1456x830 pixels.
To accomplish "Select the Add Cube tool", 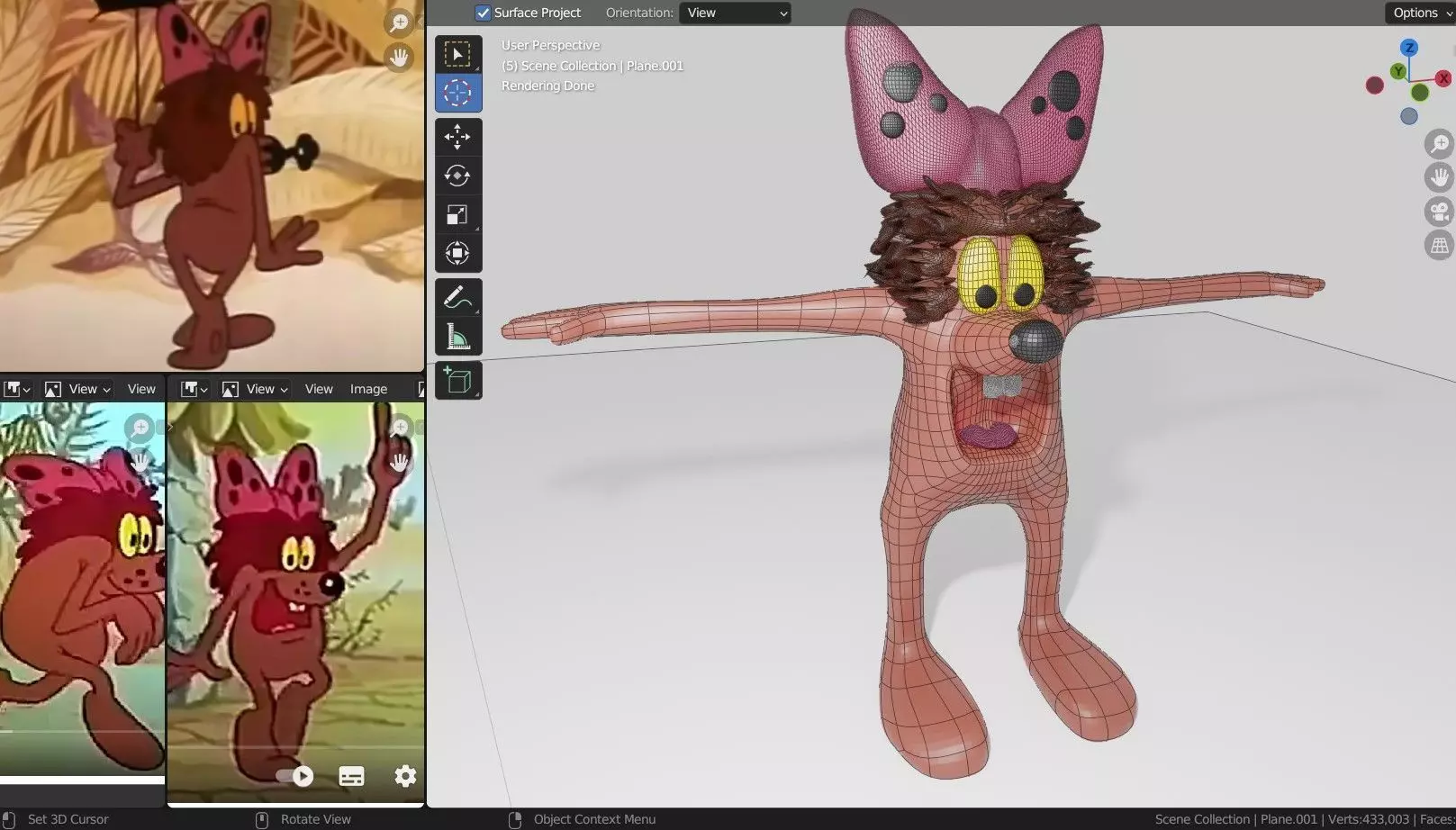I will [x=457, y=381].
